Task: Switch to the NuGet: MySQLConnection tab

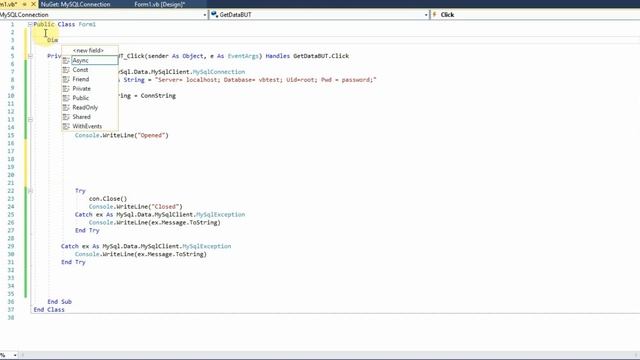Action: point(76,4)
